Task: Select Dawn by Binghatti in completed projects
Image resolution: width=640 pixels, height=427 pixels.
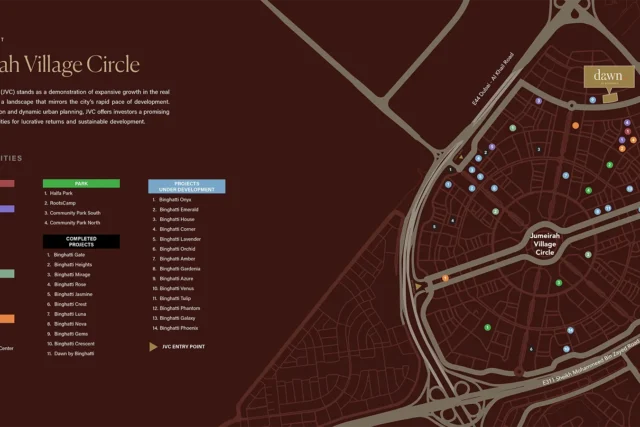Action: pos(74,353)
